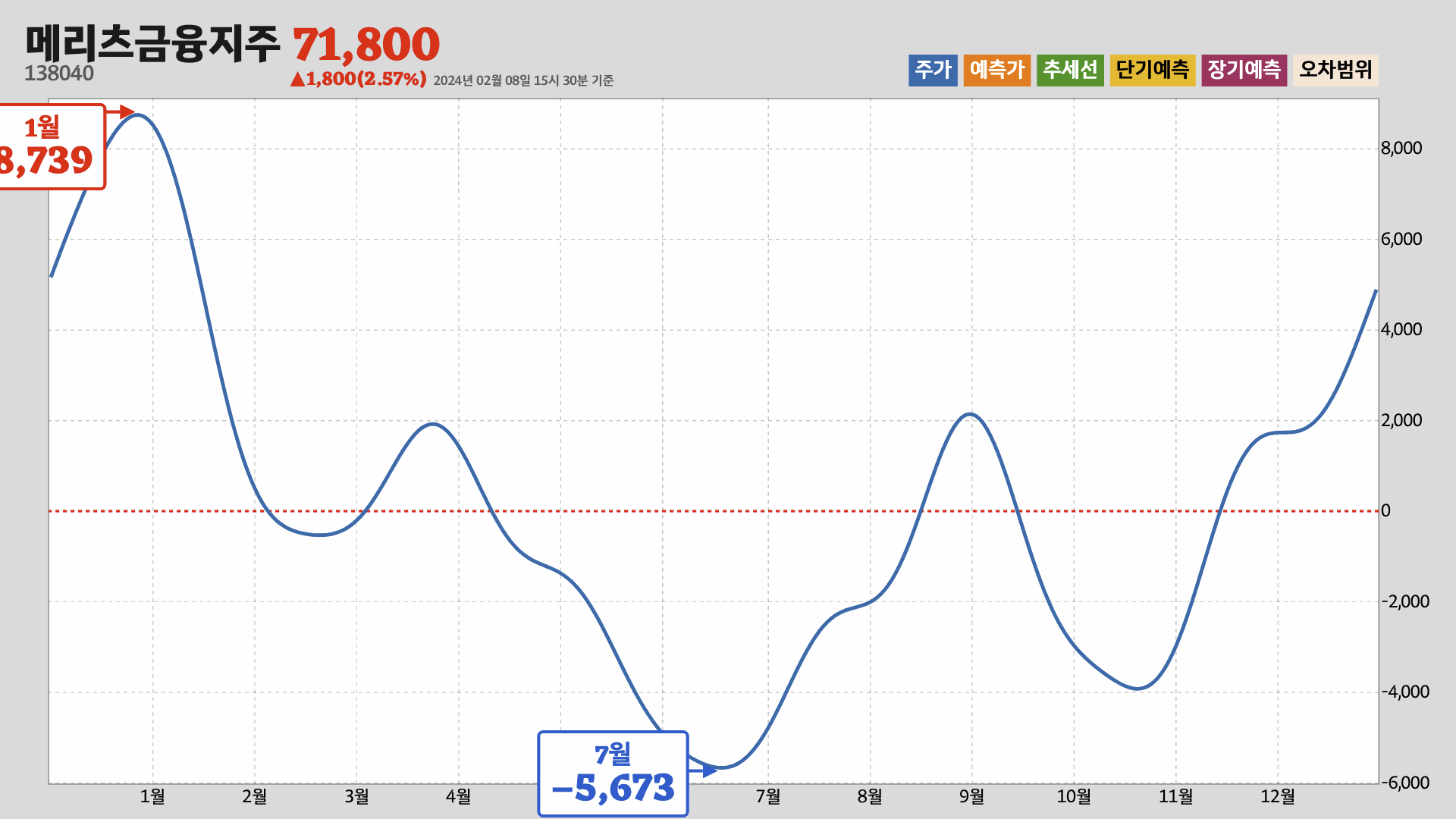Click the 2월 x-axis label
Viewport: 1456px width, 819px height.
point(255,796)
